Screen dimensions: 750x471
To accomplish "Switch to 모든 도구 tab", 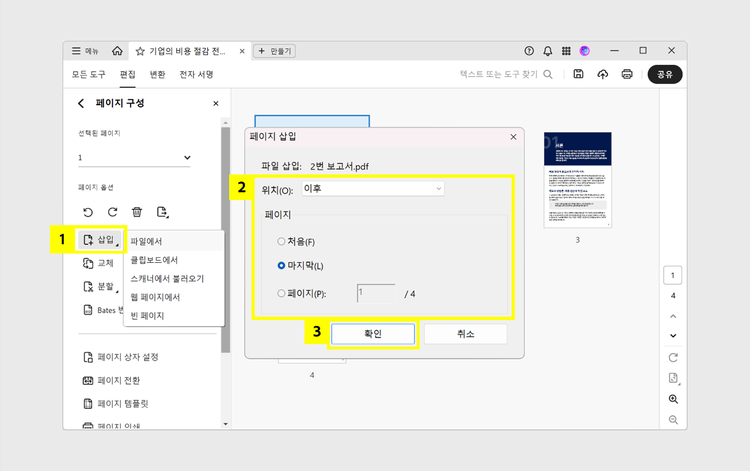I will pyautogui.click(x=88, y=74).
